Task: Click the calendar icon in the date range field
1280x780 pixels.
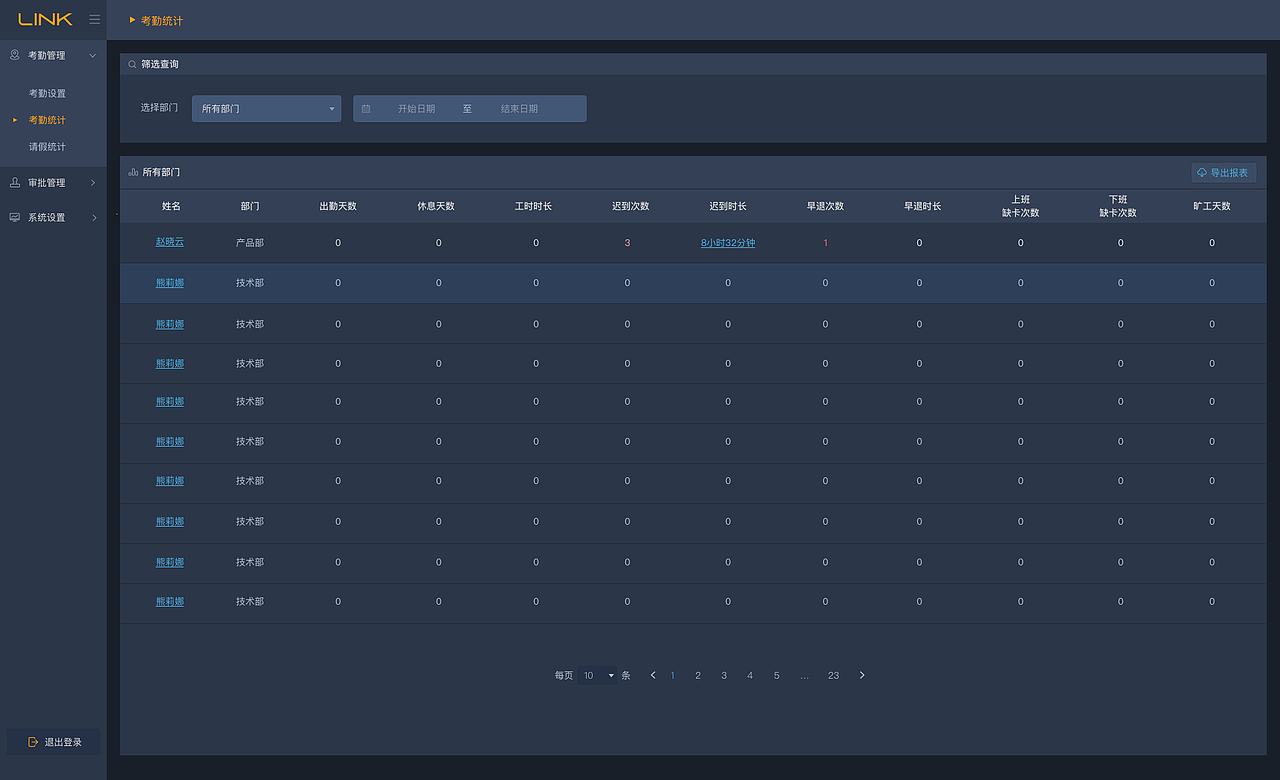Action: coord(366,108)
